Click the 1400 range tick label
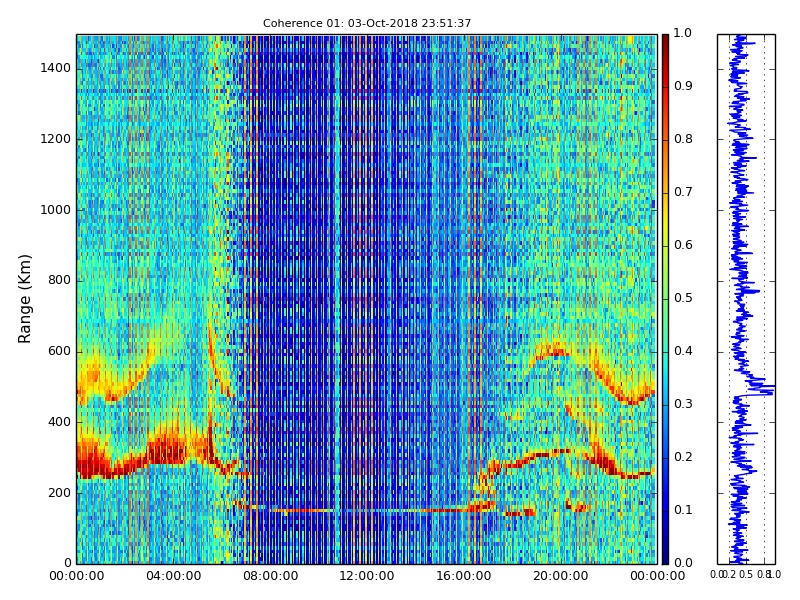This screenshot has height=600, width=800. pos(56,68)
